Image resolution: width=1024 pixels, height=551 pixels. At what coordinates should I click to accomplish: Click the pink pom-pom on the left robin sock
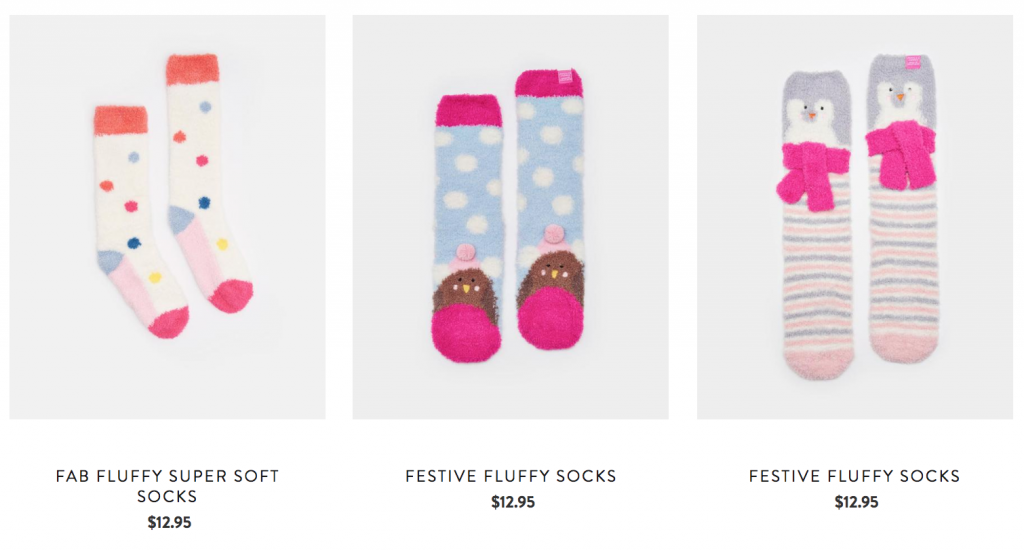pyautogui.click(x=466, y=251)
